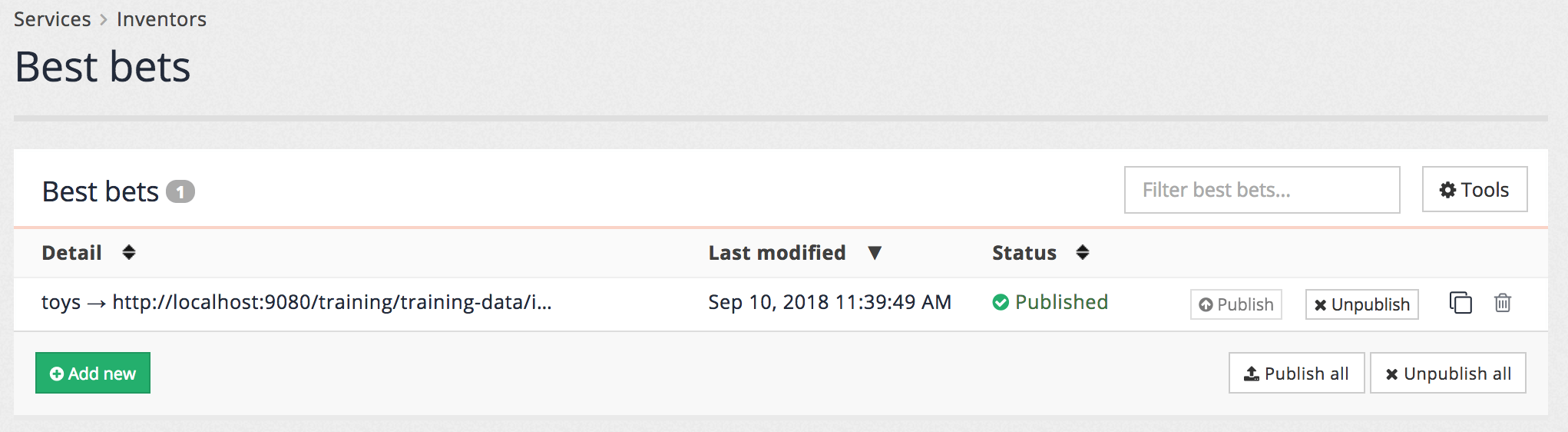The width and height of the screenshot is (1568, 432).
Task: Open the toys best bet detail entry
Action: (x=296, y=303)
